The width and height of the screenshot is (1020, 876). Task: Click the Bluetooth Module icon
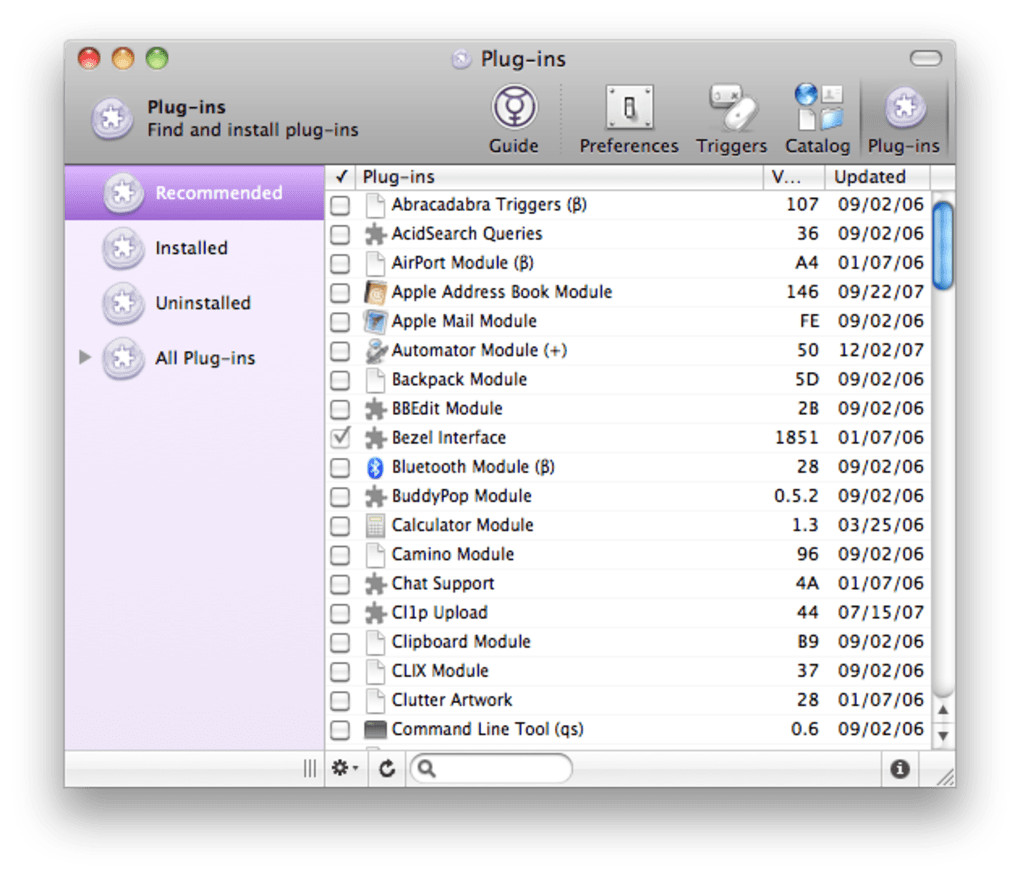375,467
